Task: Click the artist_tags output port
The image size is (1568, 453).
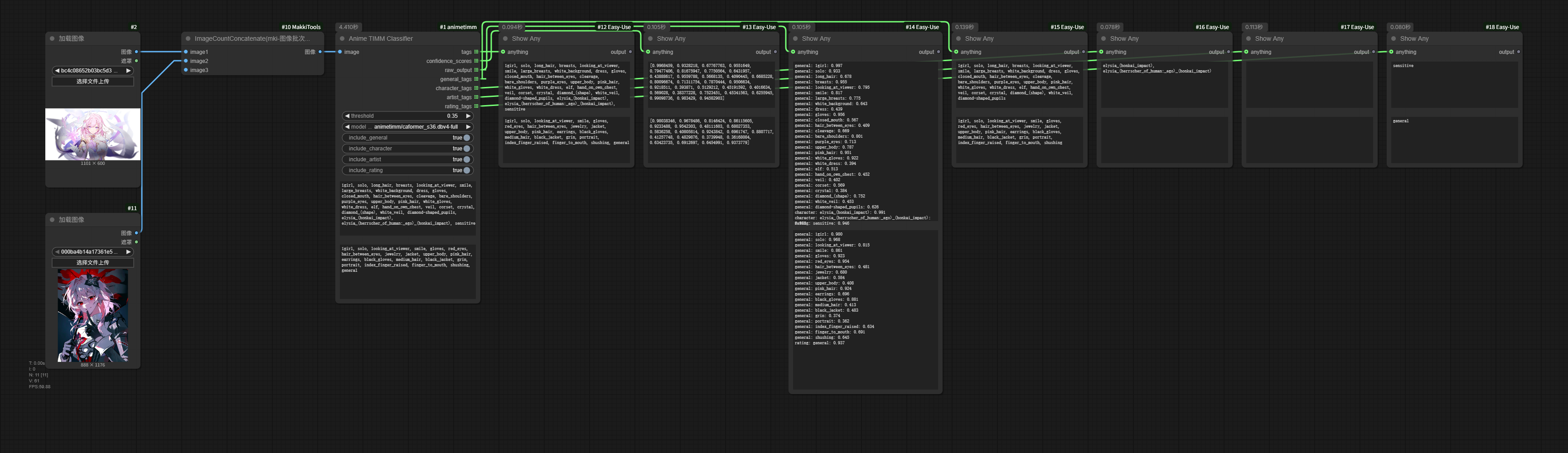Action: tap(476, 97)
